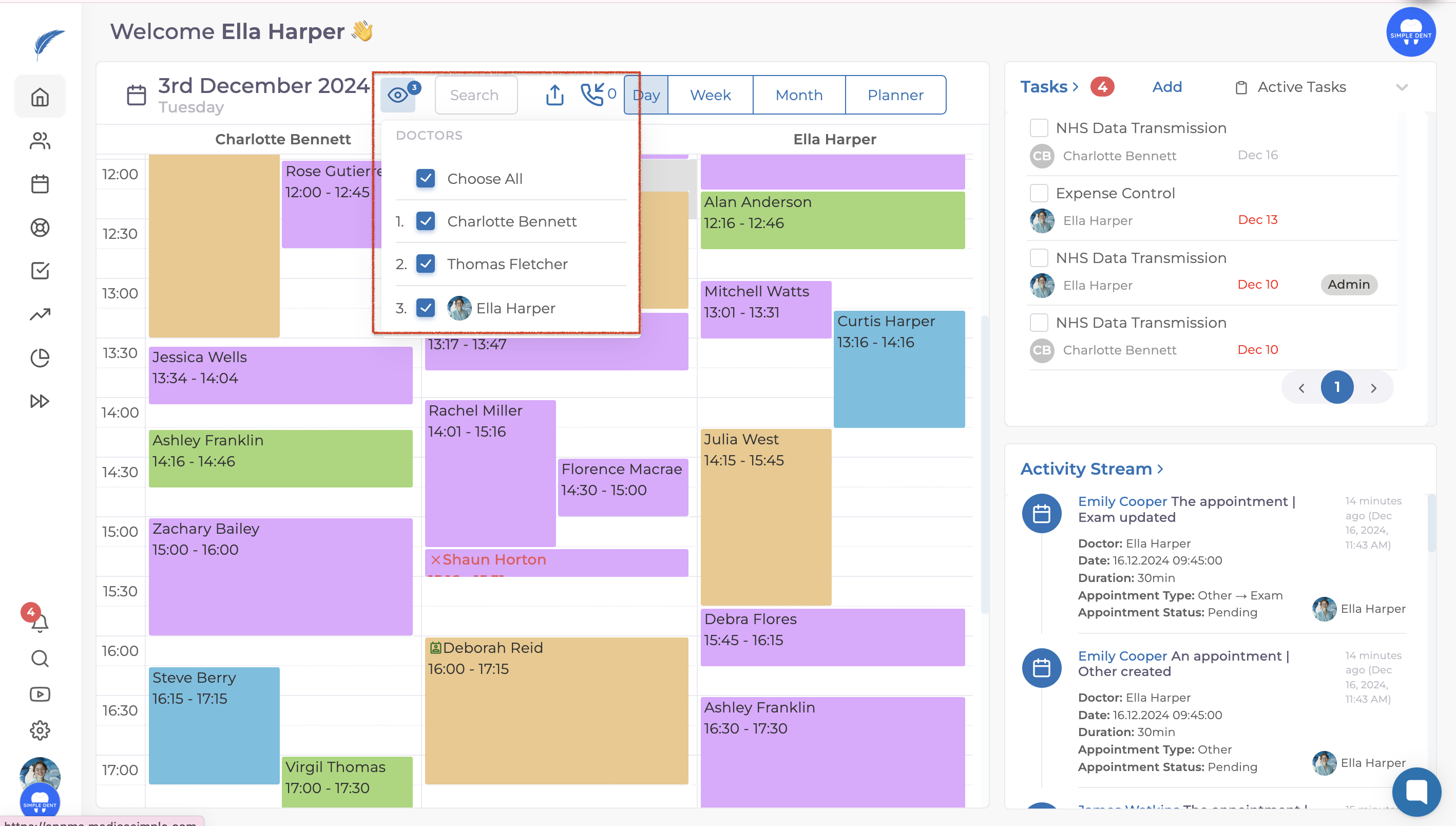Open the trending analytics sidebar icon
The width and height of the screenshot is (1456, 826).
click(40, 314)
